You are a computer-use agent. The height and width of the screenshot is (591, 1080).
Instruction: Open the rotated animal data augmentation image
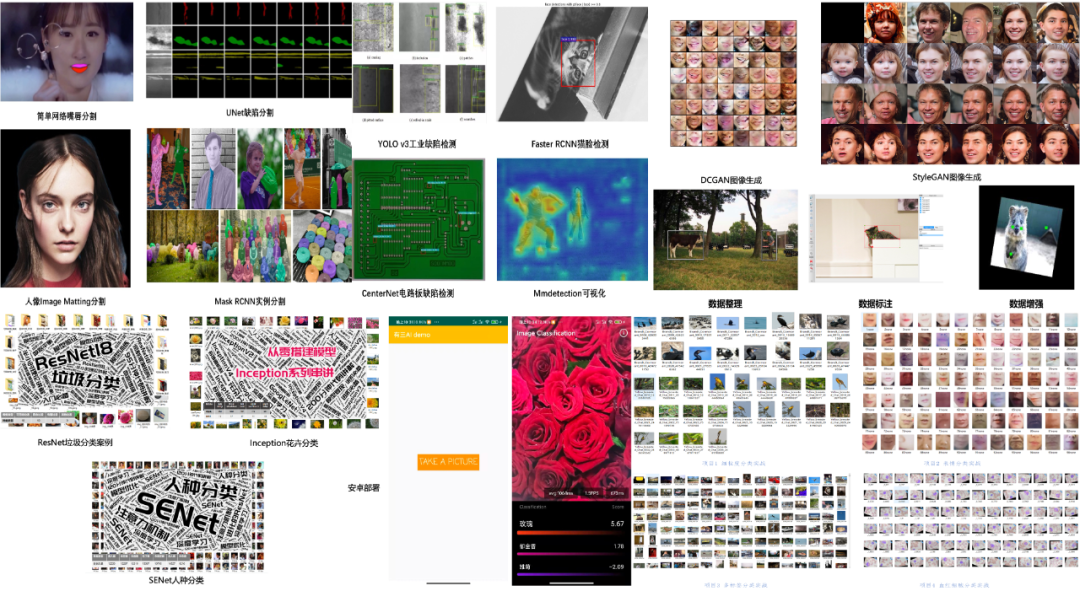(1026, 238)
